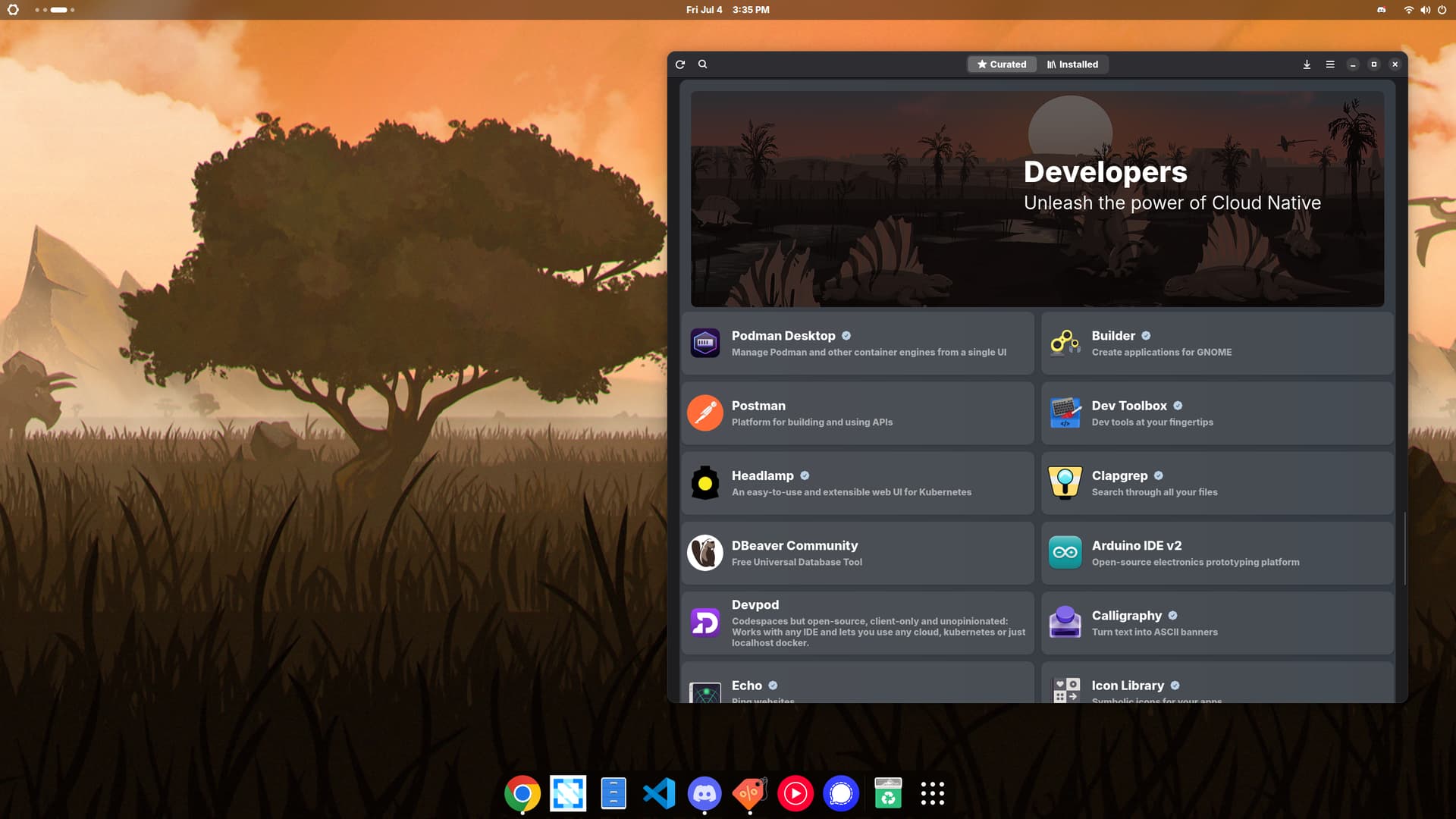The width and height of the screenshot is (1456, 819).
Task: Click the Dev Toolbox app icon
Action: point(1065,413)
